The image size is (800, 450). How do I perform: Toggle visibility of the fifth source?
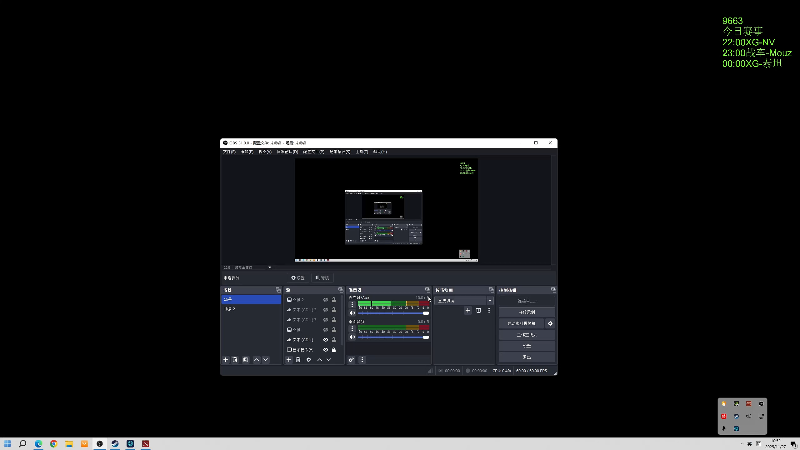click(x=326, y=340)
